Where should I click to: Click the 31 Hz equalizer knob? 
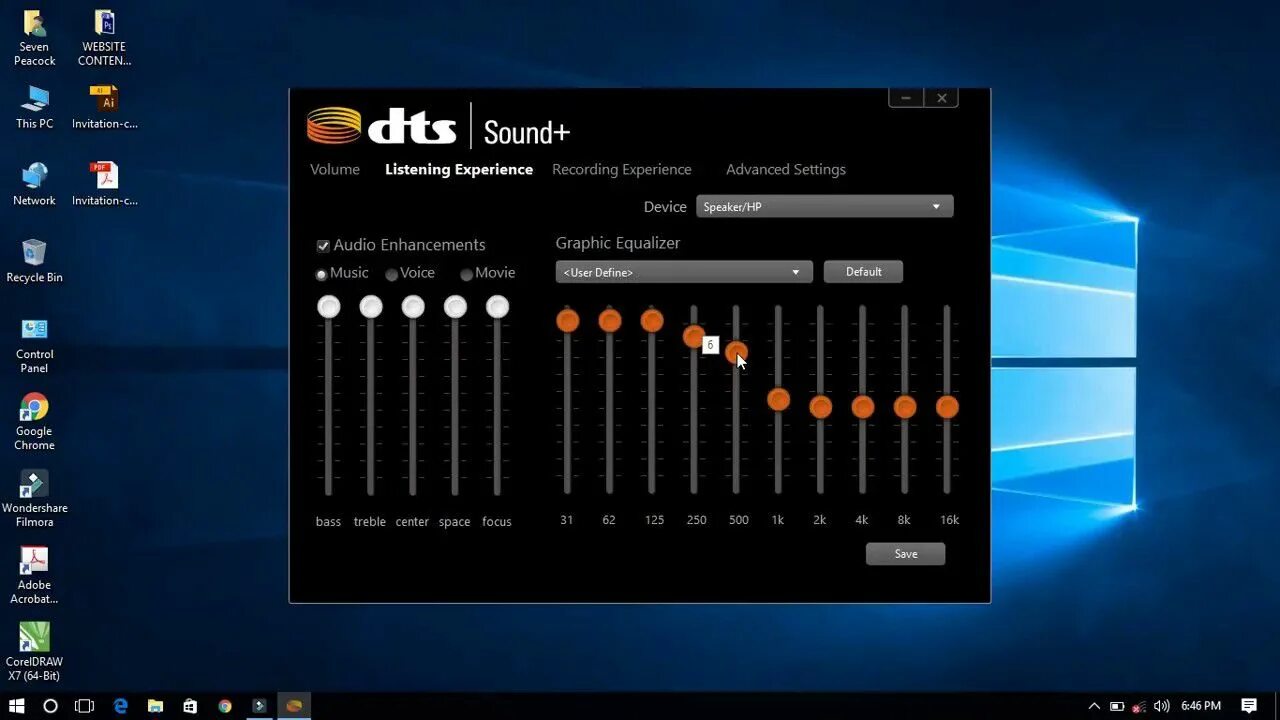[x=568, y=321]
